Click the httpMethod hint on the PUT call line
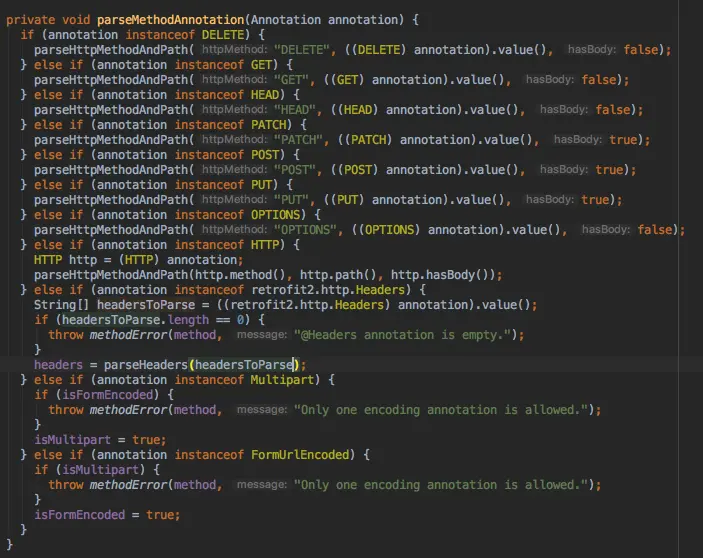703x558 pixels. (x=234, y=199)
